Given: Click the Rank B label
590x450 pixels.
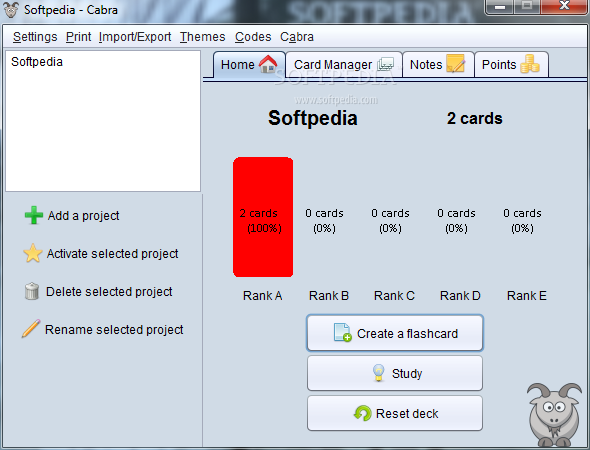Looking at the screenshot, I should pyautogui.click(x=329, y=296).
